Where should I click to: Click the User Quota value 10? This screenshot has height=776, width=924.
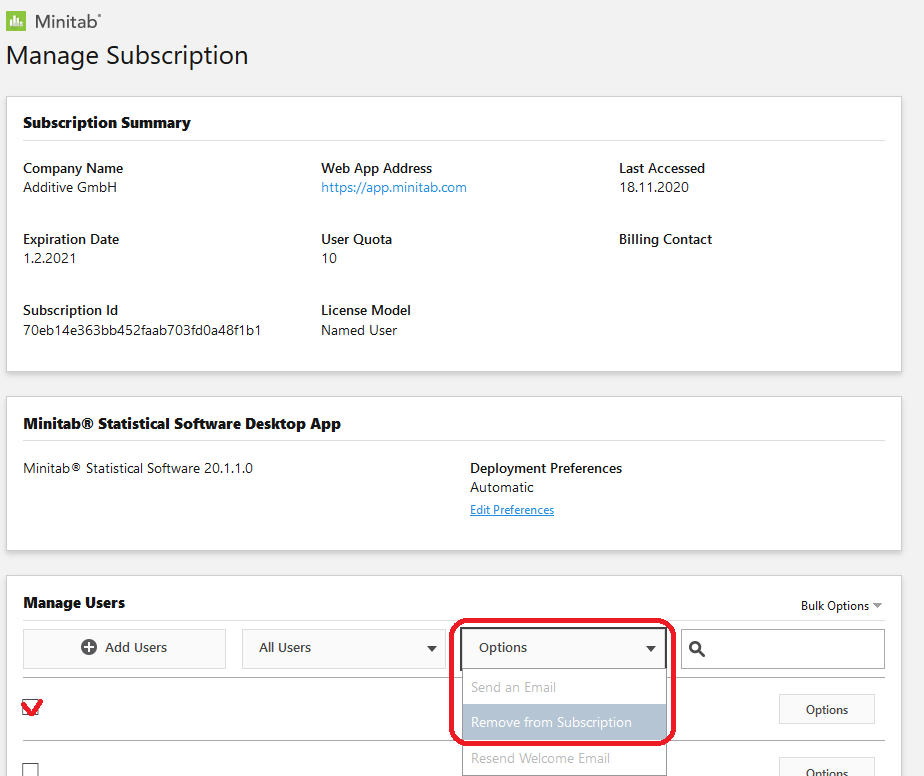tap(329, 258)
